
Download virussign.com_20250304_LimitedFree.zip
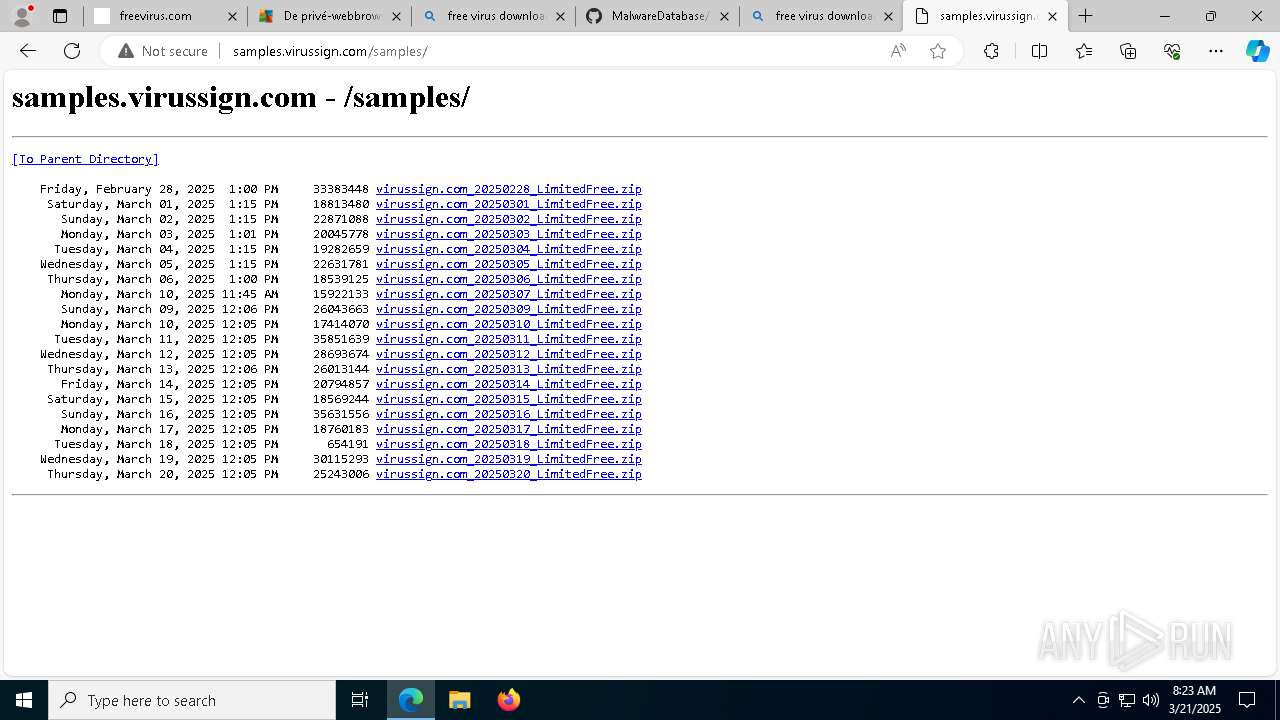tap(508, 249)
